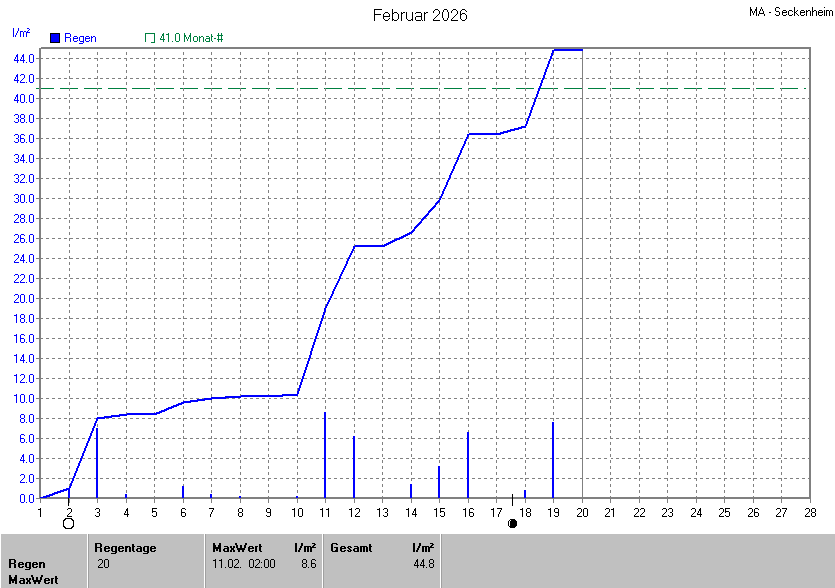Click the rain bar at day 3

pyautogui.click(x=97, y=462)
